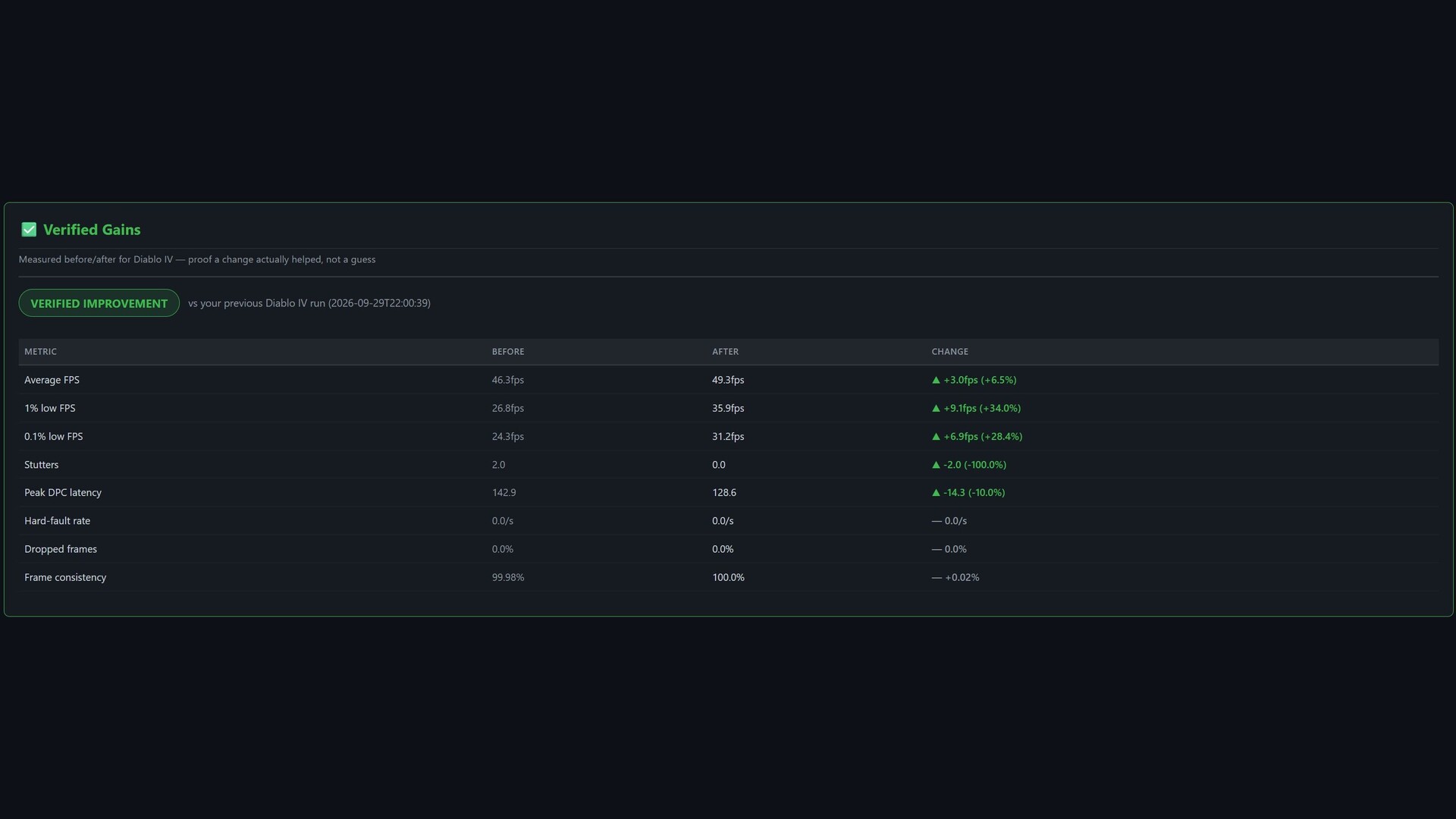Select the Peak DPC latency row label
This screenshot has height=819, width=1456.
pyautogui.click(x=63, y=493)
